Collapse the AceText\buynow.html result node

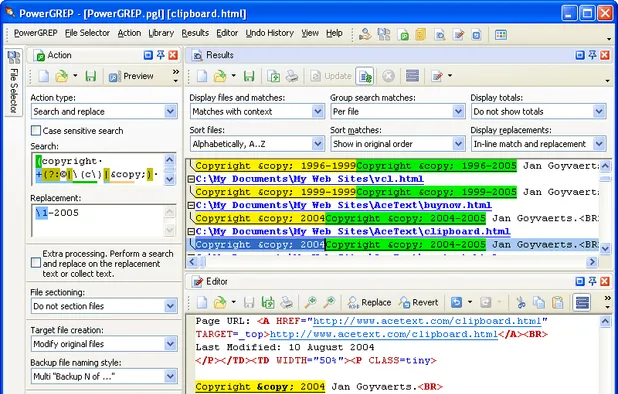point(191,205)
